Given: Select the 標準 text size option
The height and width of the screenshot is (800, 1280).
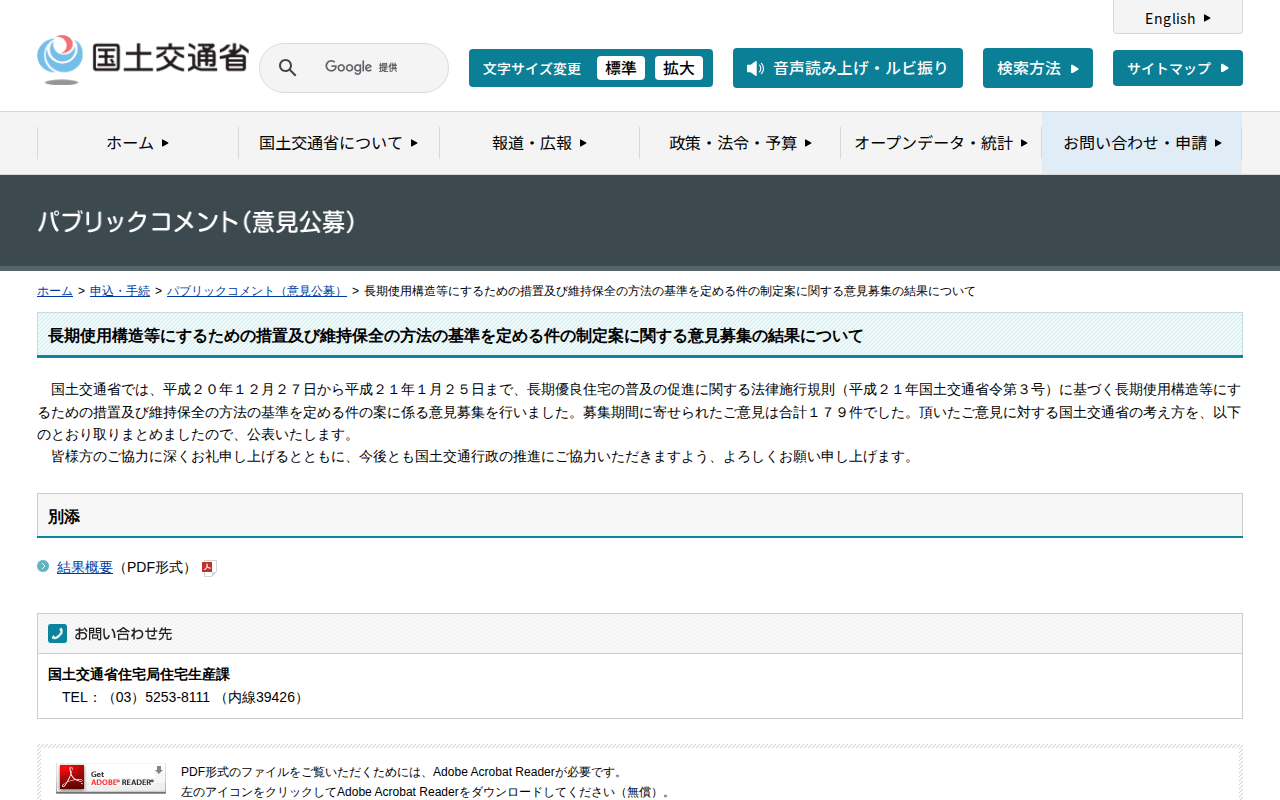Looking at the screenshot, I should [620, 68].
